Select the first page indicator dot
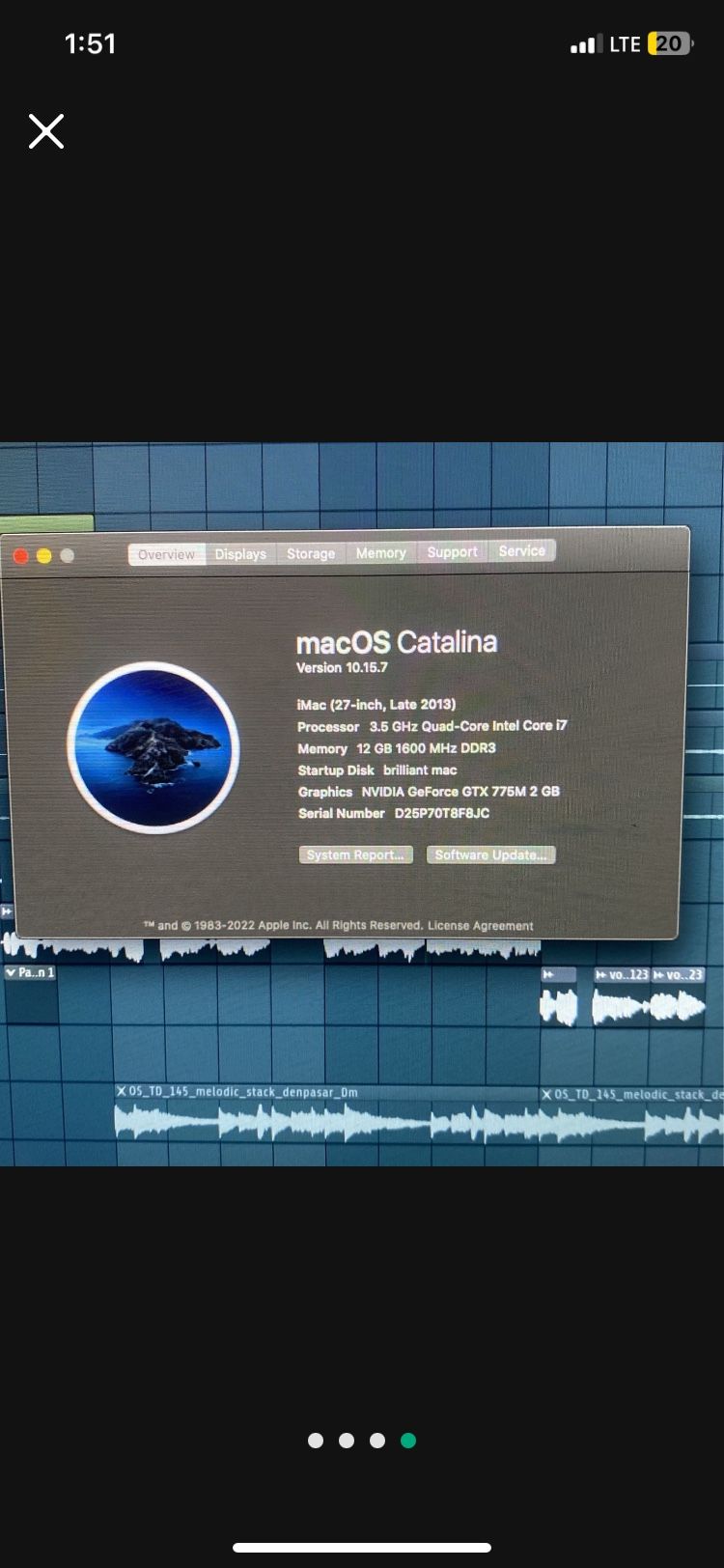 point(316,1441)
